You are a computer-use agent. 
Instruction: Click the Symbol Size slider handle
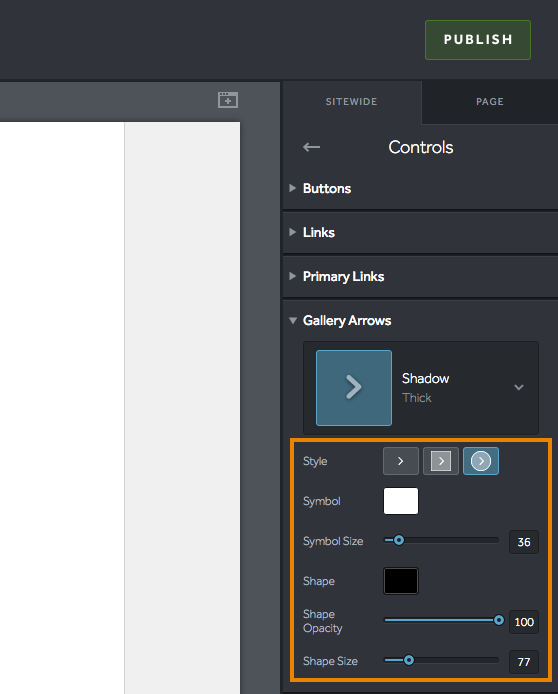pos(399,540)
